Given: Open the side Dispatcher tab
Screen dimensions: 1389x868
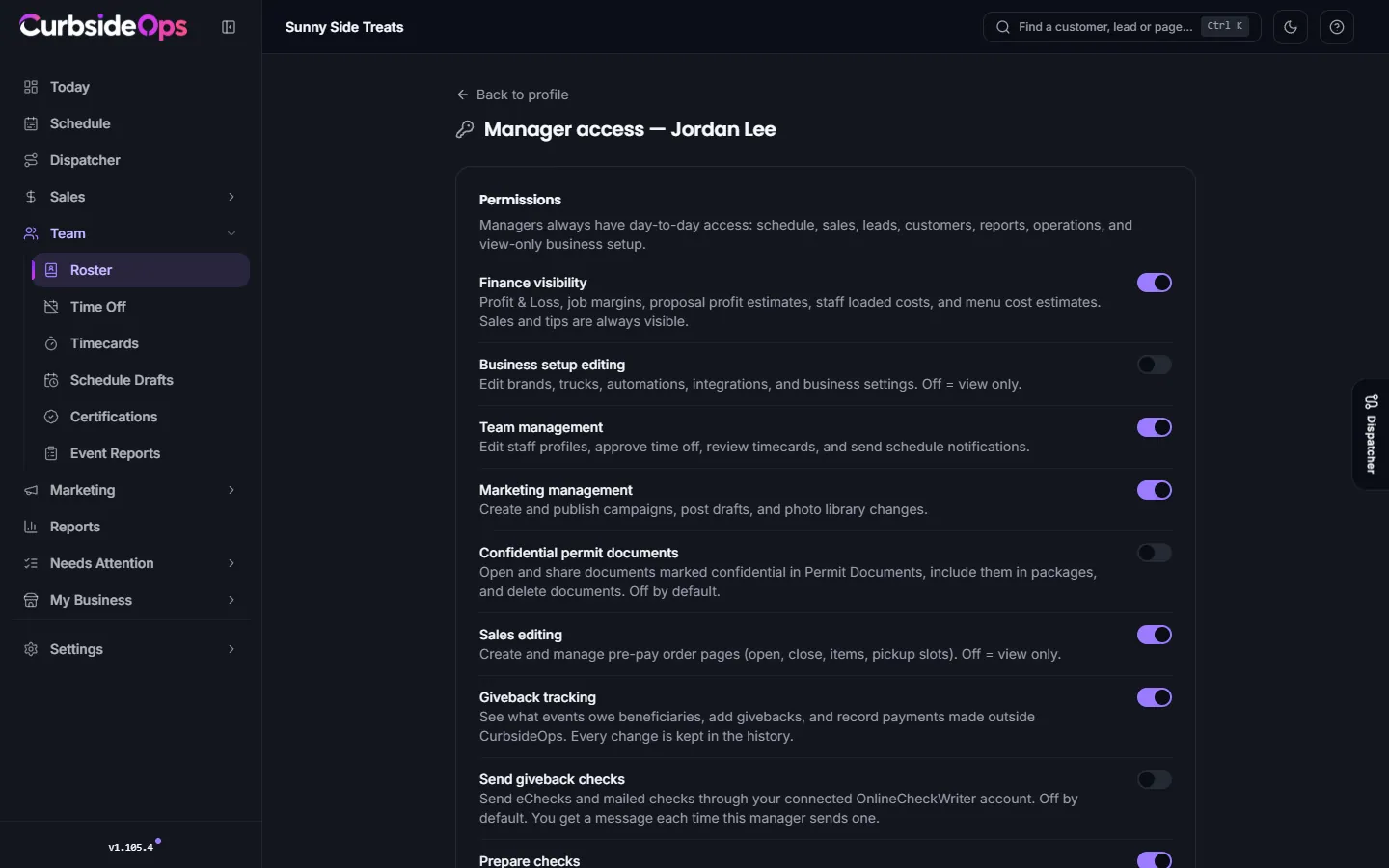Looking at the screenshot, I should point(1371,434).
